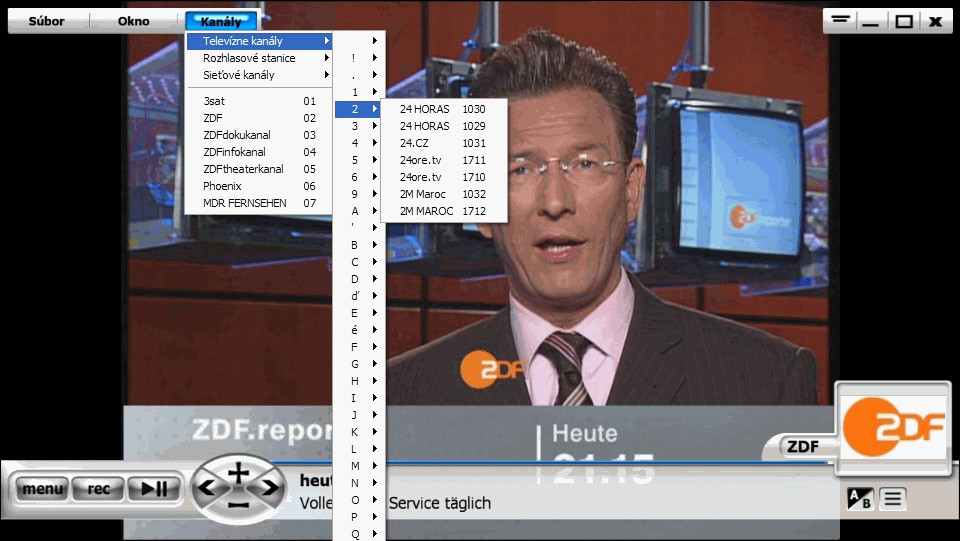Expand the 'C' channel group
Image resolution: width=960 pixels, height=541 pixels.
359,262
